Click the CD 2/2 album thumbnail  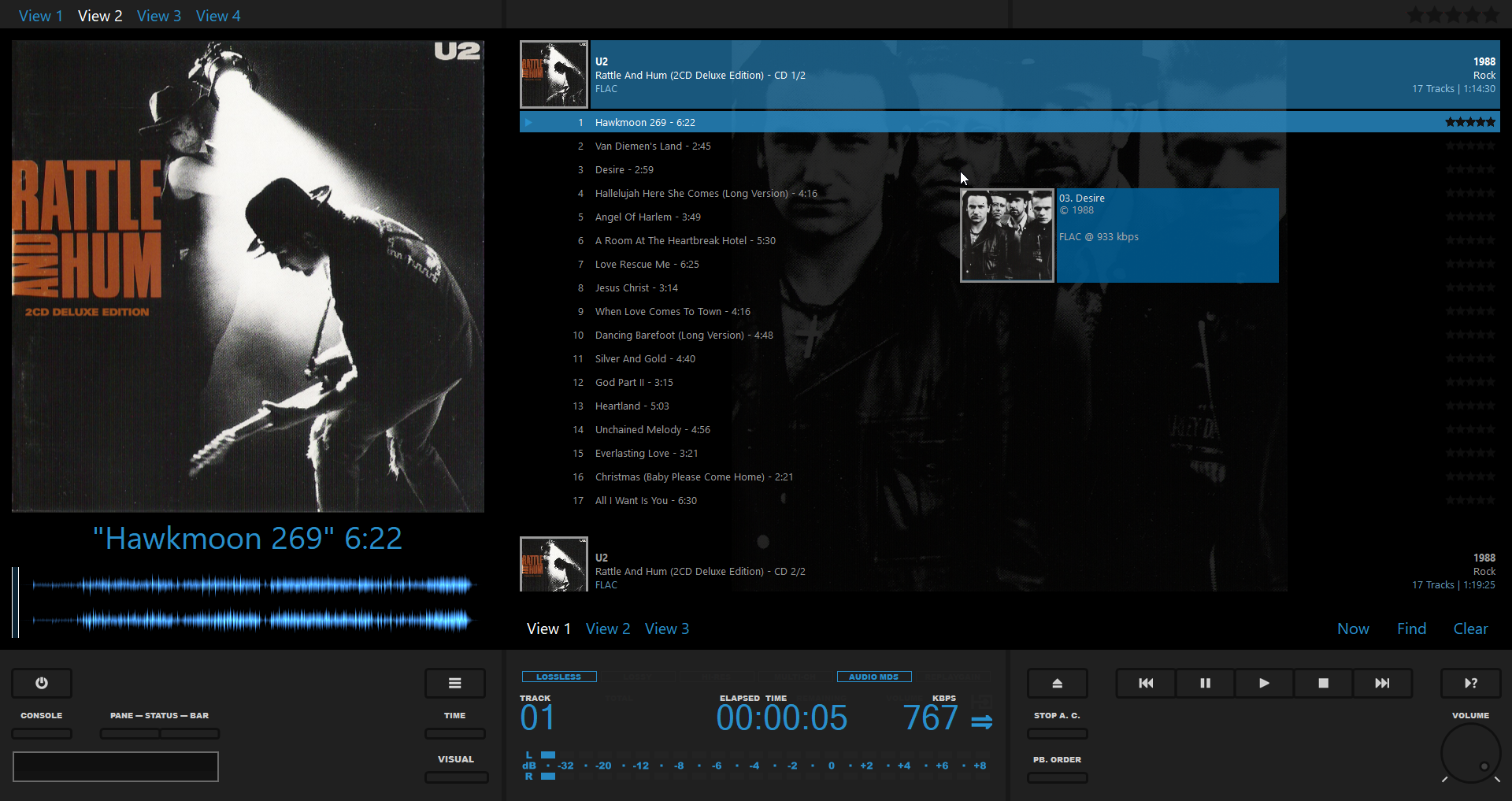pos(554,564)
